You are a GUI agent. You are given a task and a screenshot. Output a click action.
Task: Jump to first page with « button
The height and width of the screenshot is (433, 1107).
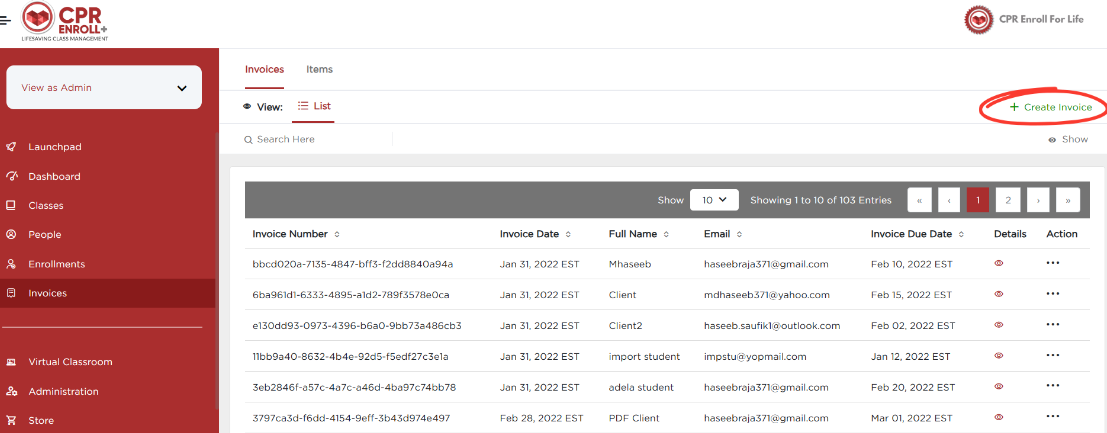point(919,200)
